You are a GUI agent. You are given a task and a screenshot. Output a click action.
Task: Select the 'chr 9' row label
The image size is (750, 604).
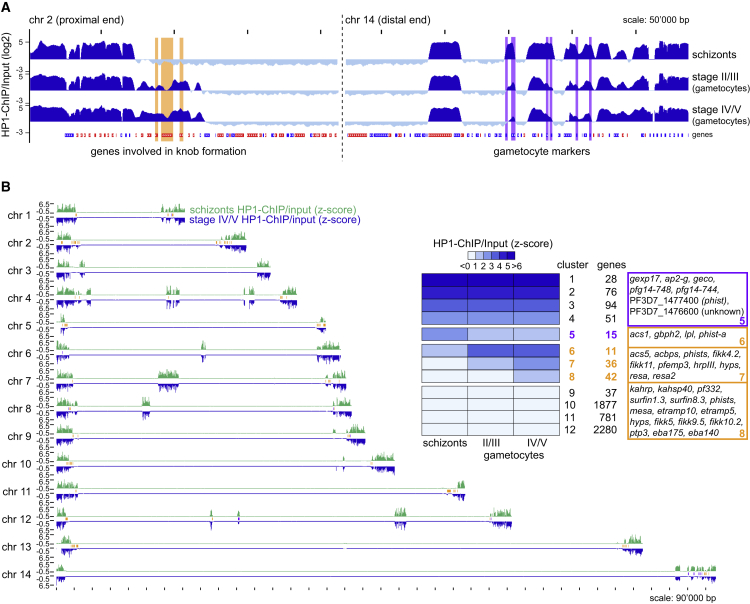click(19, 437)
